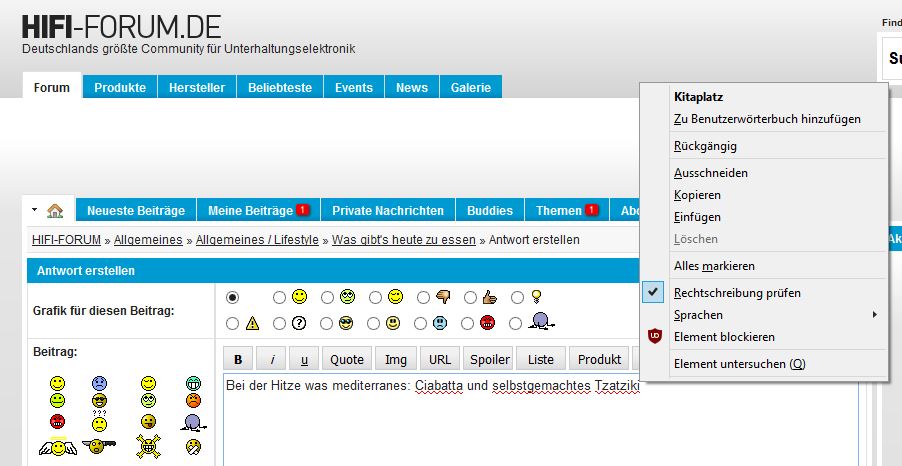Insert the green grinning smiley with teeth
The width and height of the screenshot is (902, 466).
[193, 383]
